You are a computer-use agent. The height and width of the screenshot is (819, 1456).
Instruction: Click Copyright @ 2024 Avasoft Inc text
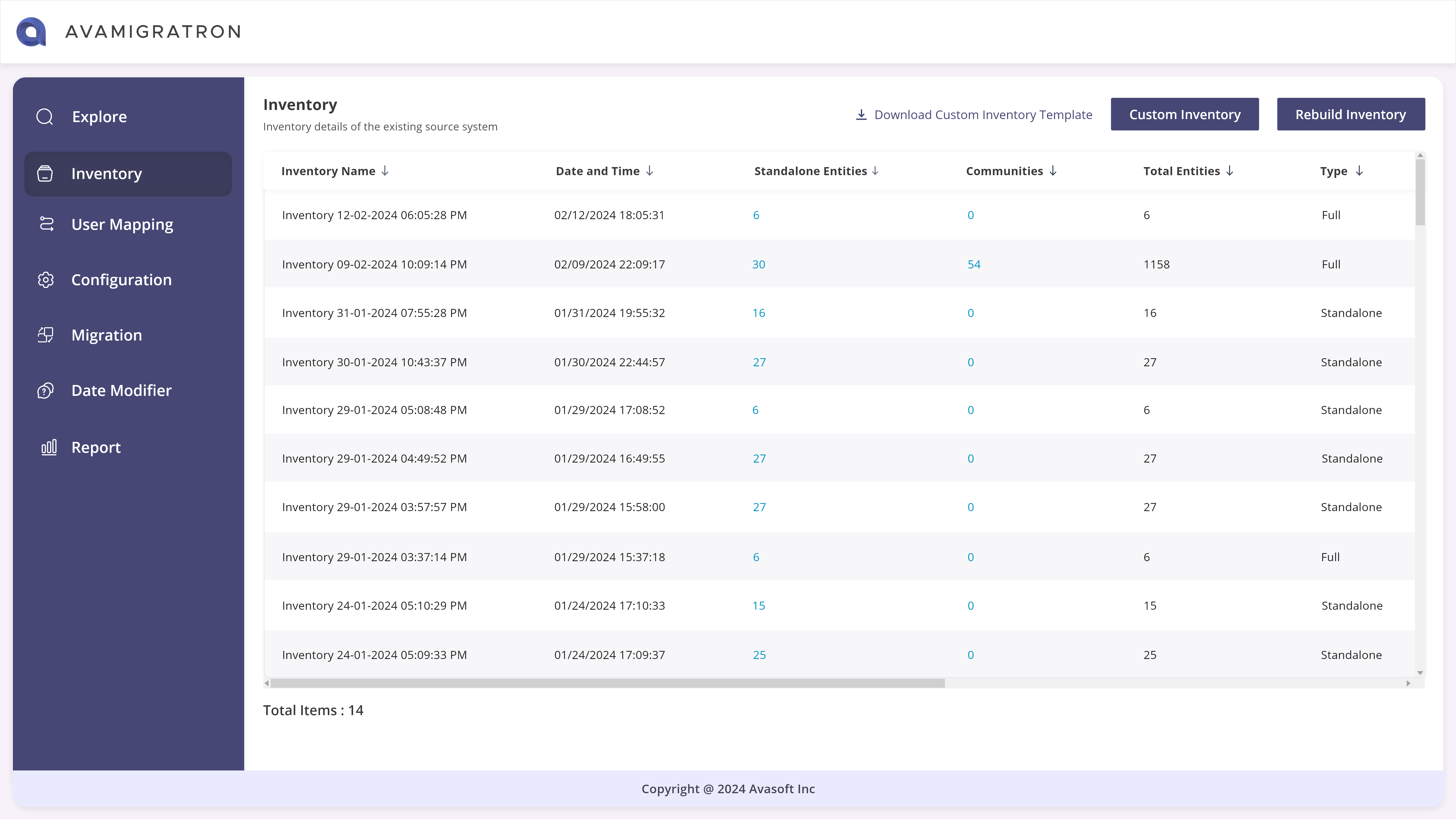coord(728,789)
